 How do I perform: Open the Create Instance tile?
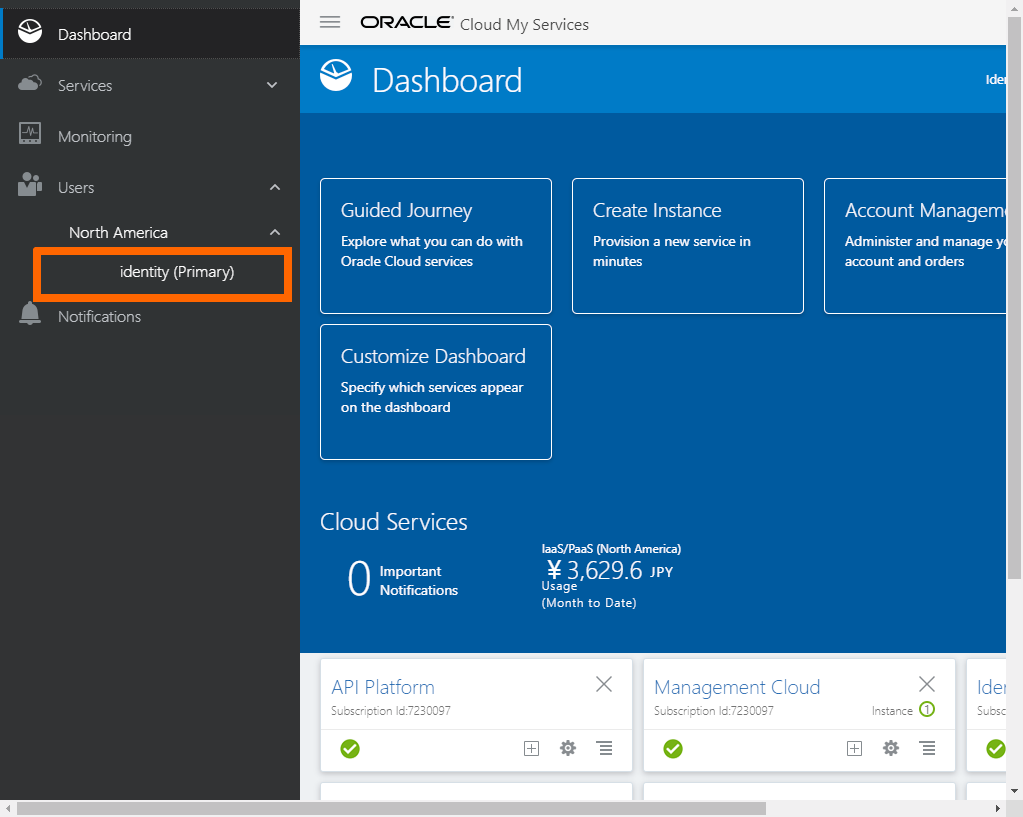pos(688,246)
